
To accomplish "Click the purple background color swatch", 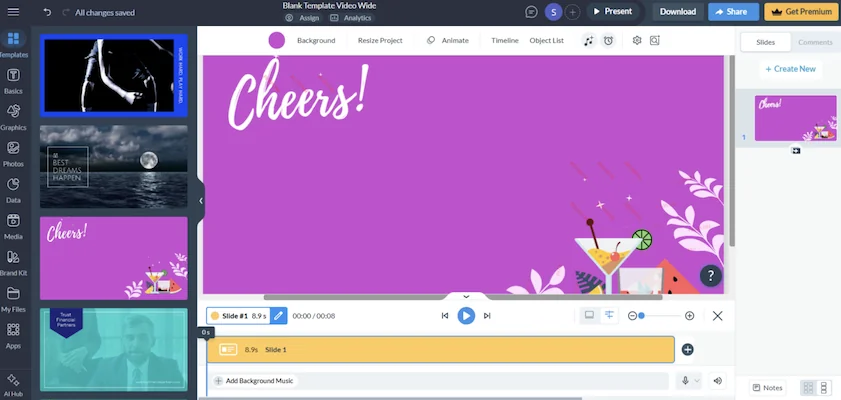I will point(277,40).
